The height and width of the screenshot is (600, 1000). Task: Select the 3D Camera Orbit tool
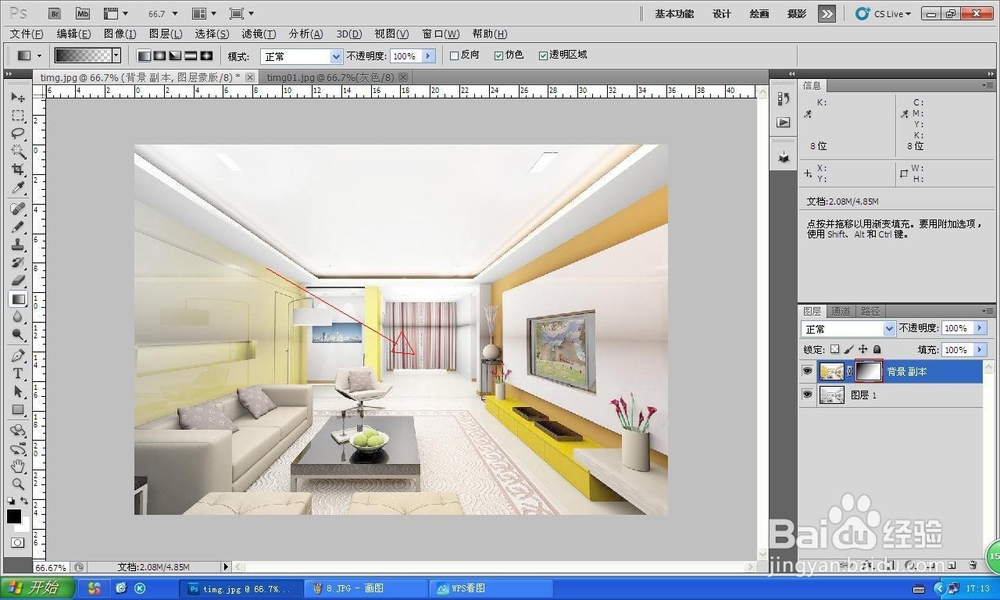coord(18,449)
